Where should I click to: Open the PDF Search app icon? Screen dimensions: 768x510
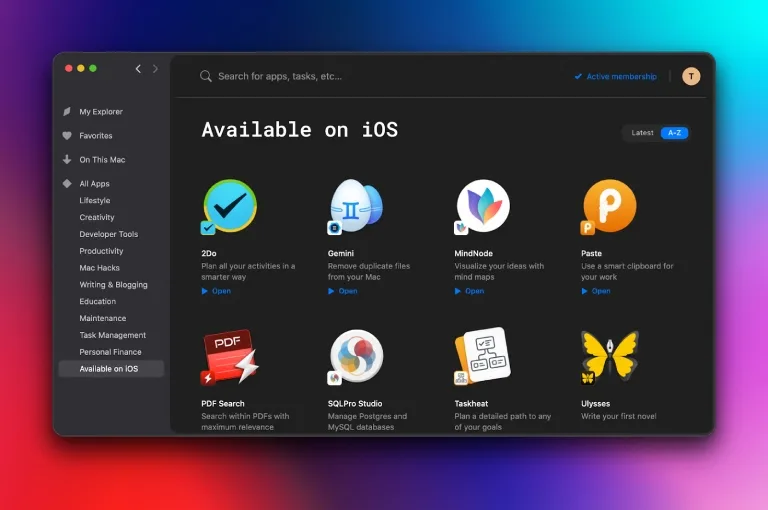point(230,357)
